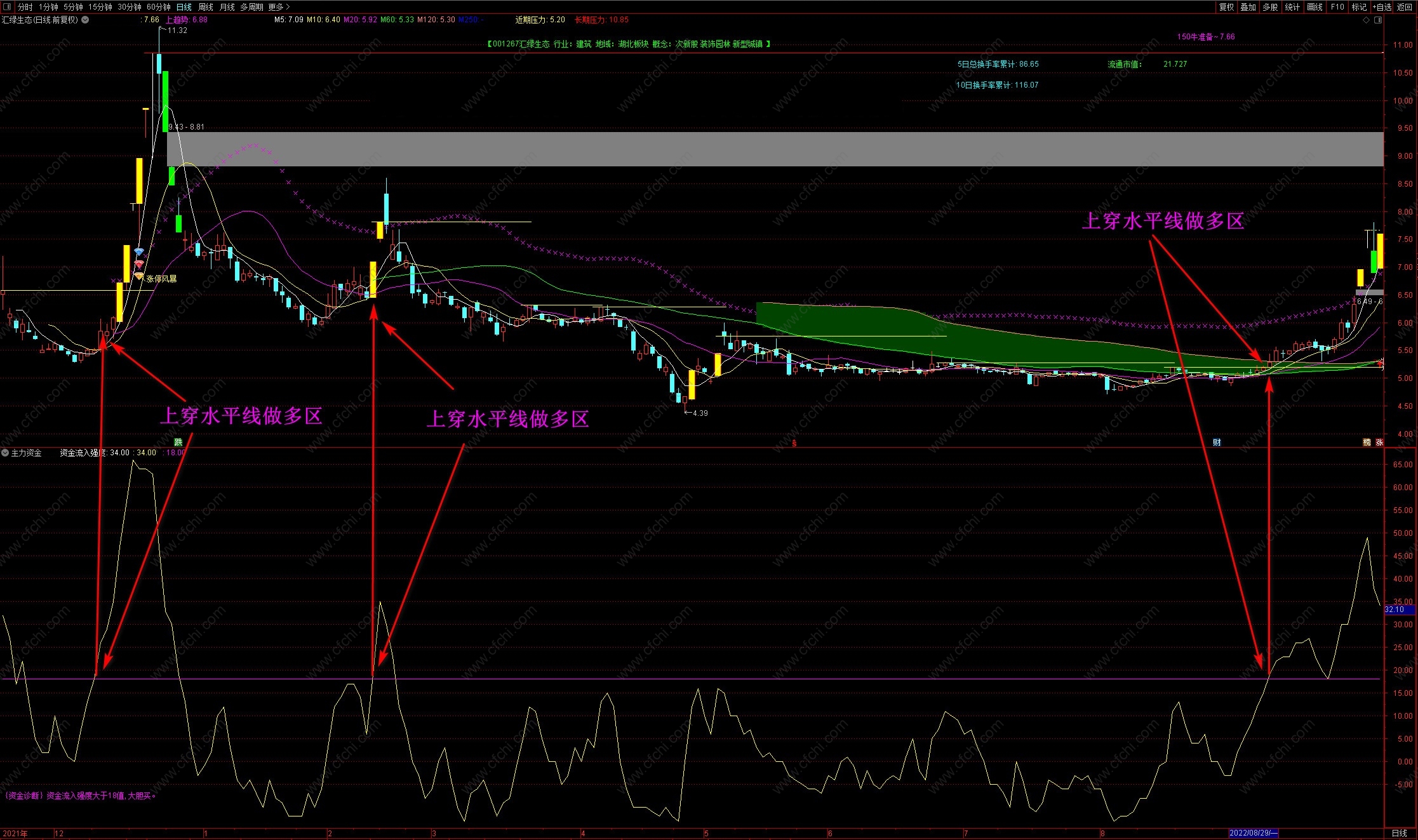Click the 财 info marker icon
Screen dimensions: 1418x840
[1217, 443]
